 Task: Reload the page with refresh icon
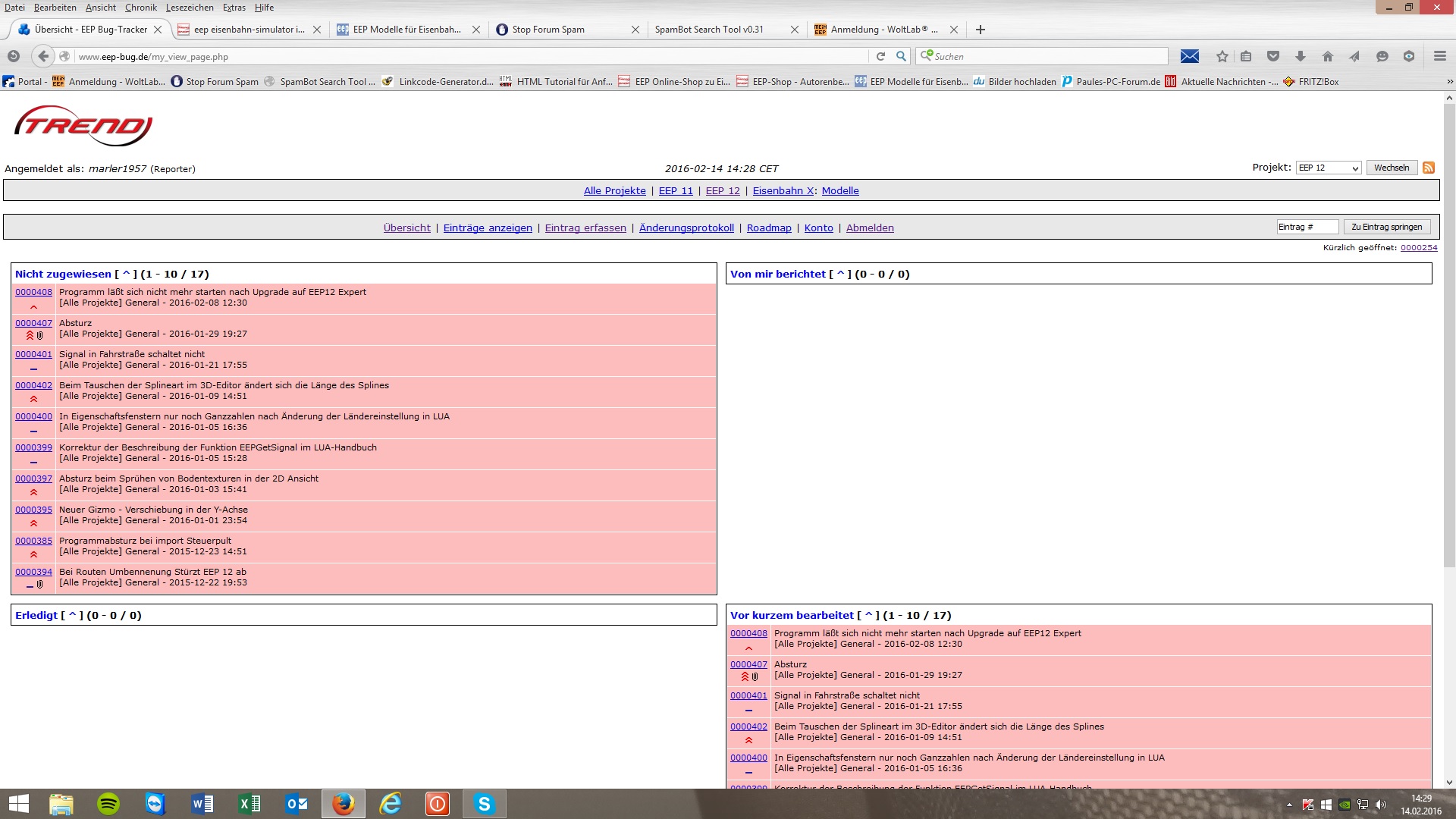880,56
